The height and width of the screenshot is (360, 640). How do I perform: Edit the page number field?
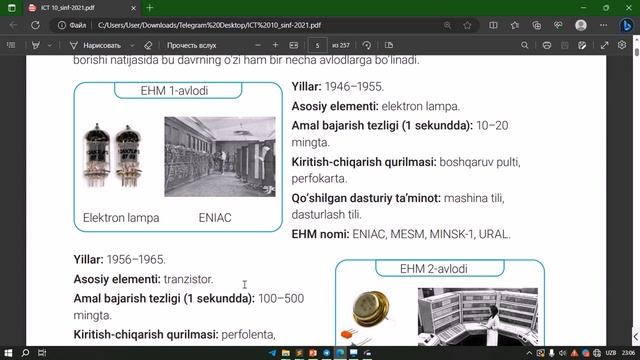click(317, 45)
